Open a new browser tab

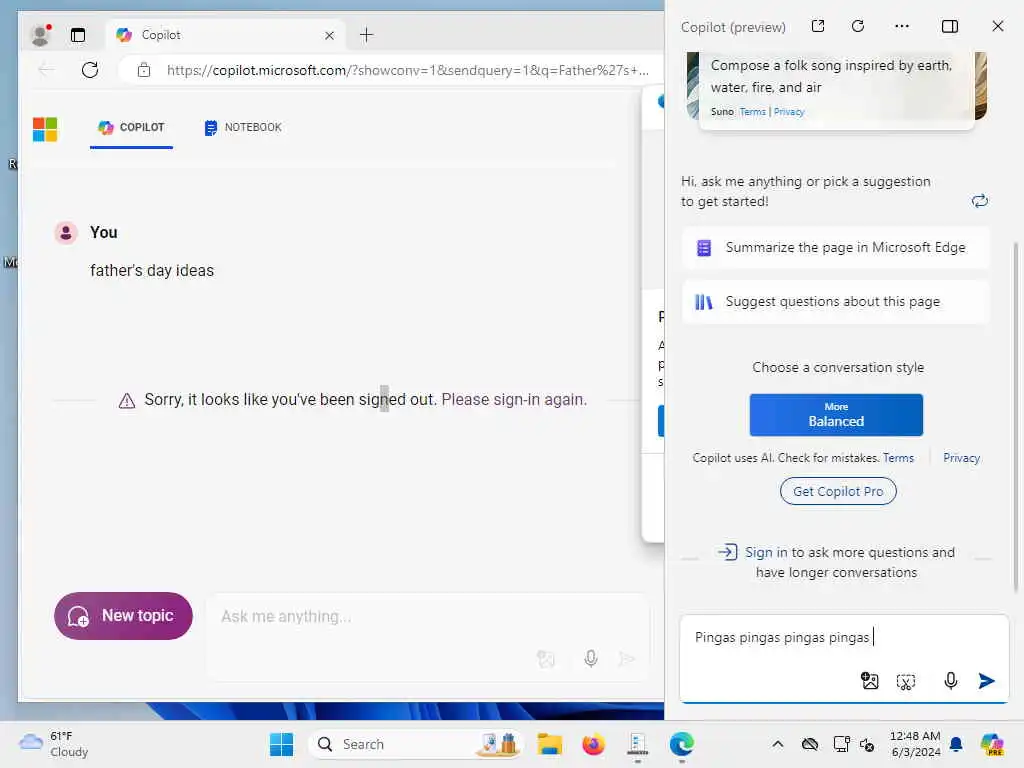pyautogui.click(x=366, y=35)
